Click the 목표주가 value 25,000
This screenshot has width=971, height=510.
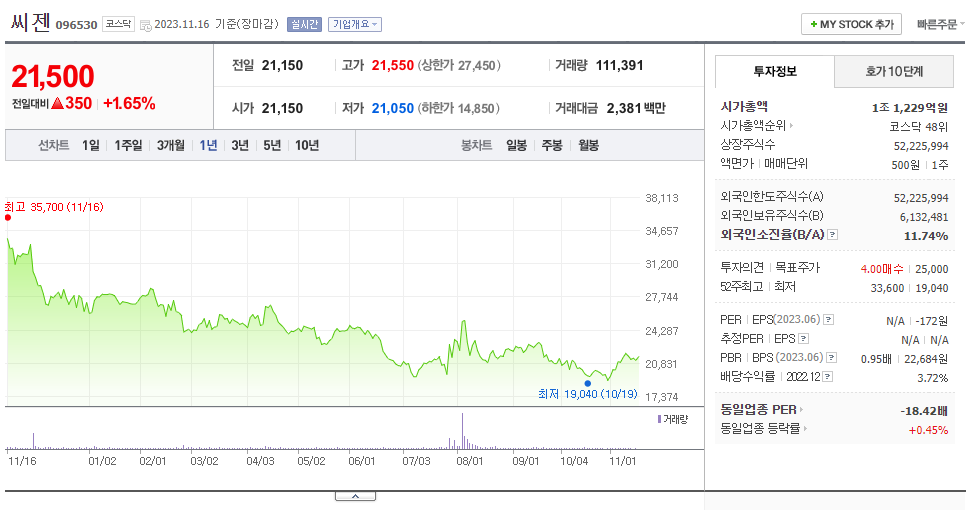point(931,269)
